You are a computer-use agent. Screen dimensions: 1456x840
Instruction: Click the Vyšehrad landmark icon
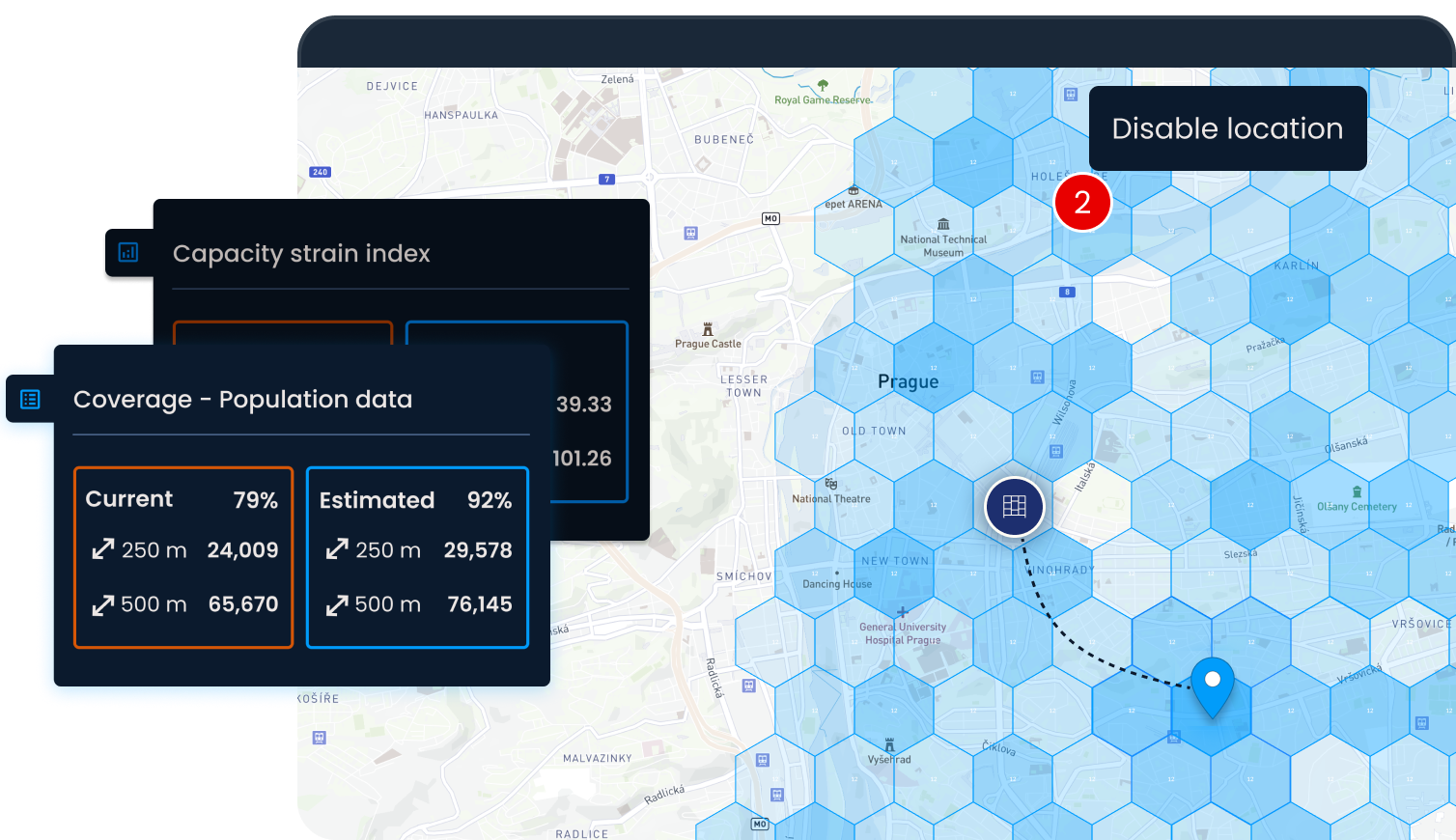(890, 744)
